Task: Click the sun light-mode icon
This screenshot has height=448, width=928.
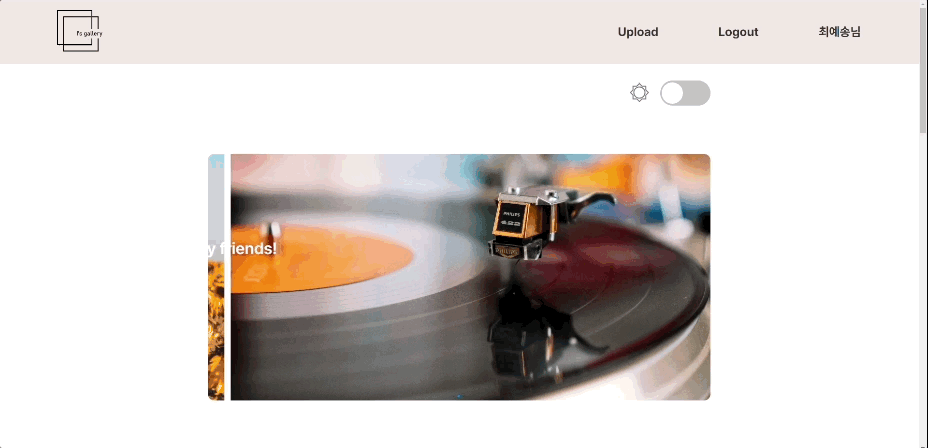Action: [x=639, y=93]
